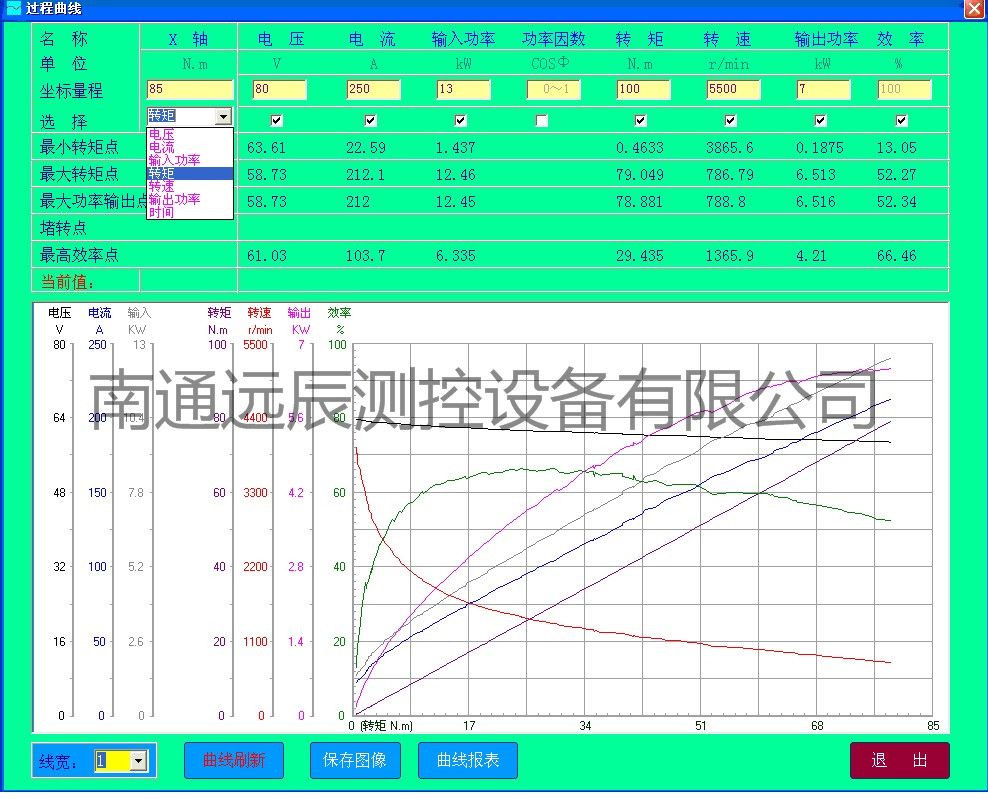
Task: Collapse the X轴 selection dropdown arrow
Action: coord(223,117)
